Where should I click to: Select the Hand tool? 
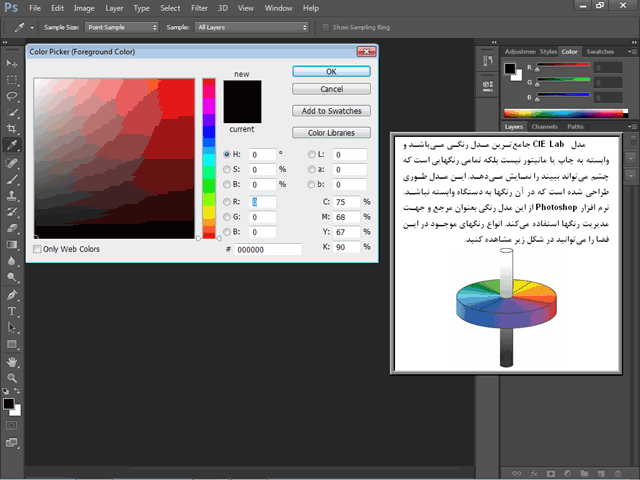click(x=12, y=361)
